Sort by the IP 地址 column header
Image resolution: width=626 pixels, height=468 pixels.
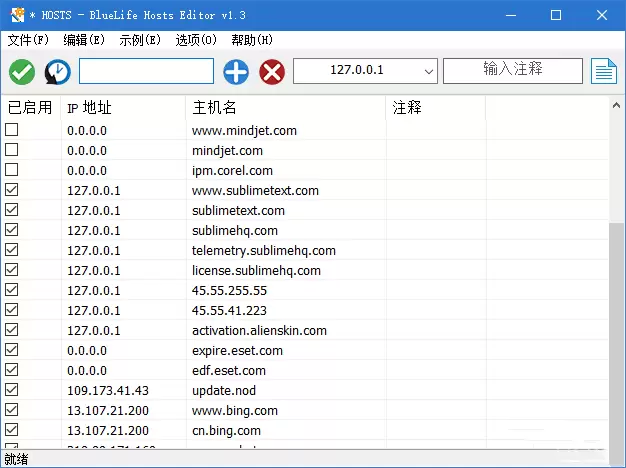pos(123,107)
